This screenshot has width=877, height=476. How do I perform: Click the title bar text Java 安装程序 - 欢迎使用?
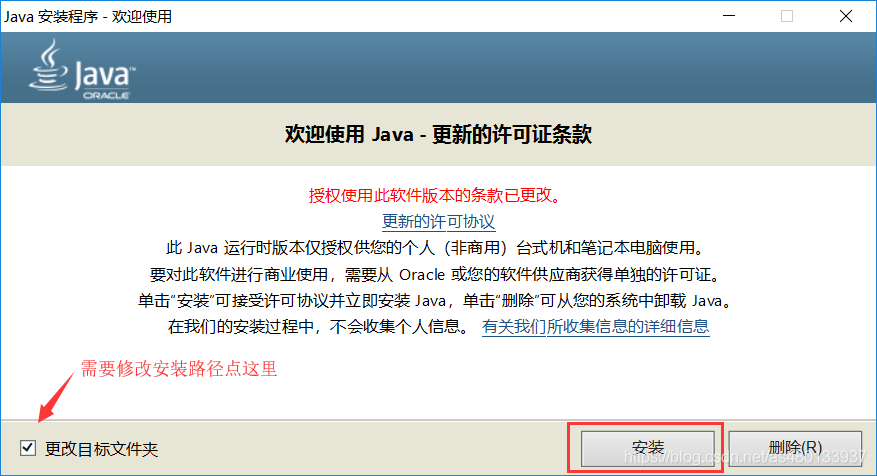(x=88, y=17)
